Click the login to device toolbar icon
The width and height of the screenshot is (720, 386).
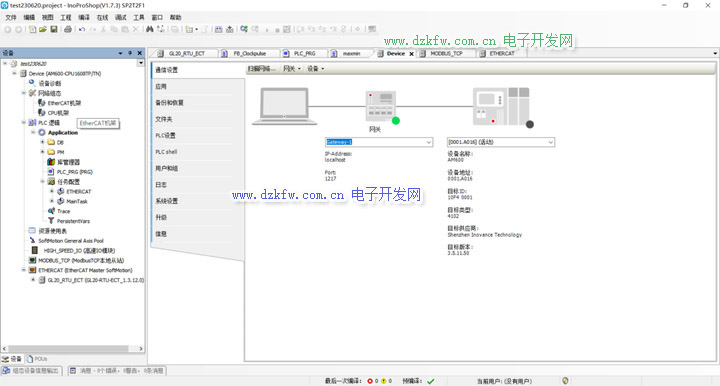click(x=244, y=29)
